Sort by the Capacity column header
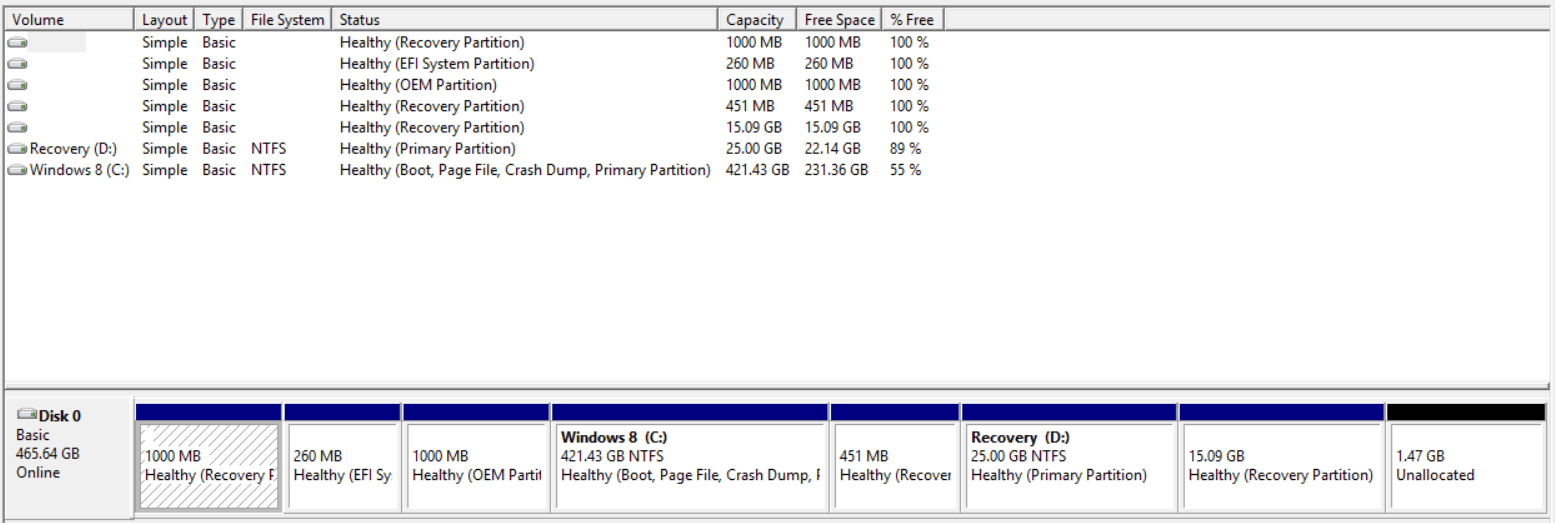This screenshot has width=1555, height=523. [758, 19]
